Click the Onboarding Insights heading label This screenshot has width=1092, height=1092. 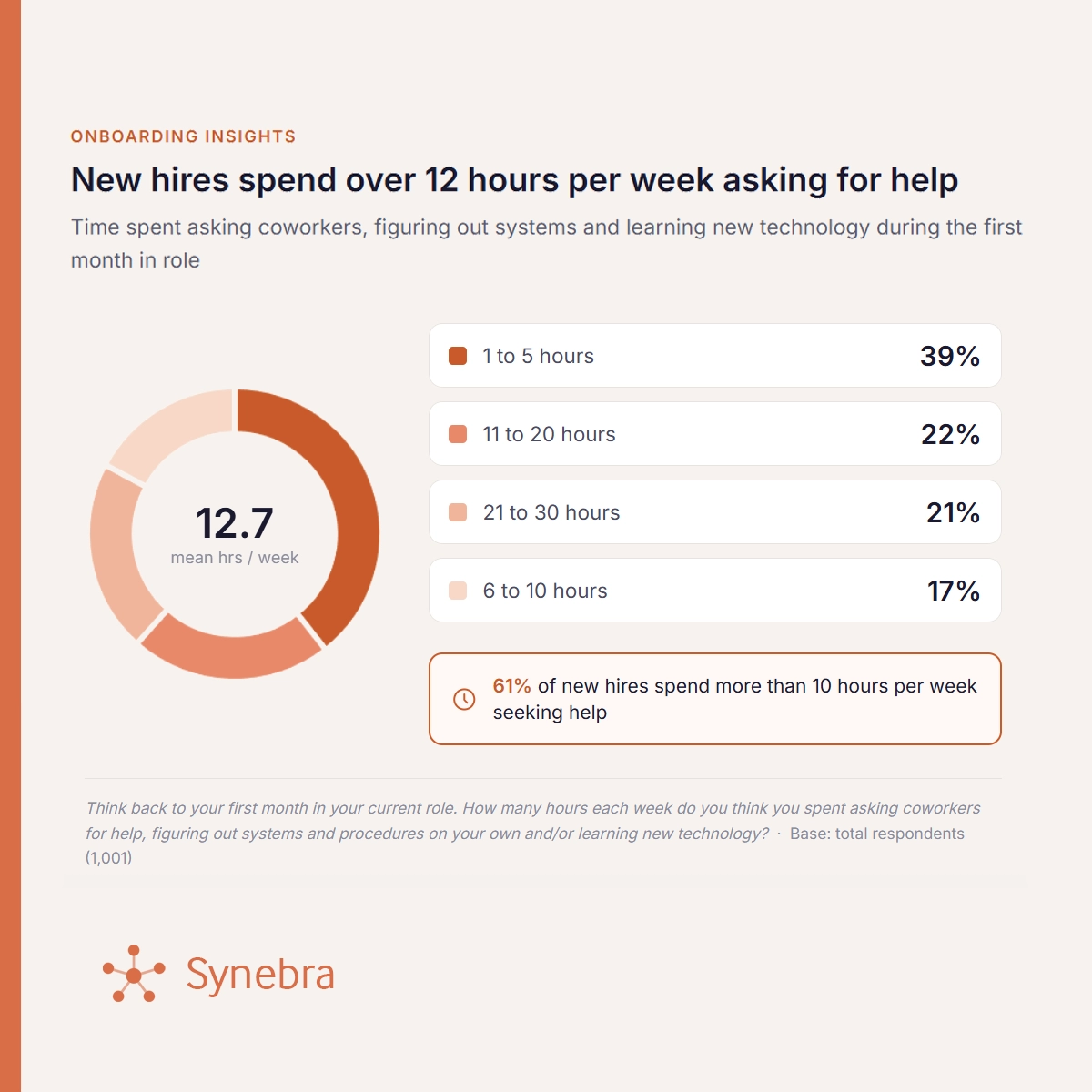tap(184, 136)
